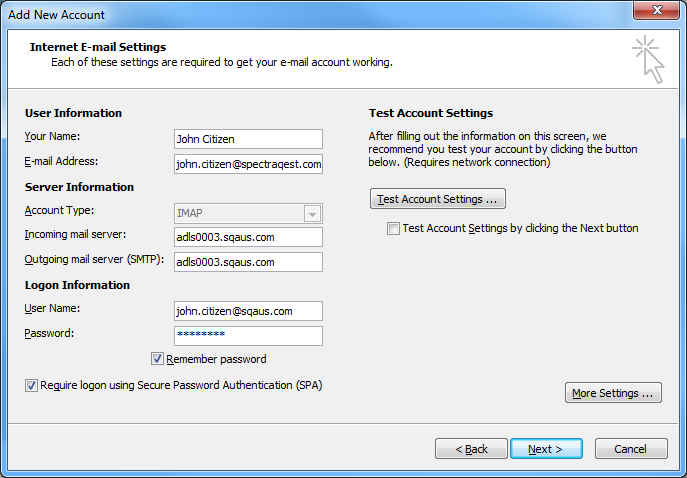Focus the Your Name input field
Image resolution: width=687 pixels, height=478 pixels.
(247, 139)
